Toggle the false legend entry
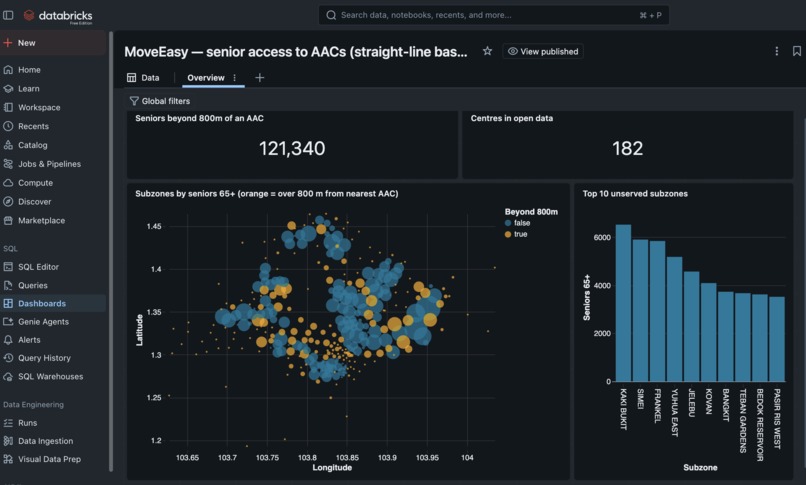 pos(518,223)
